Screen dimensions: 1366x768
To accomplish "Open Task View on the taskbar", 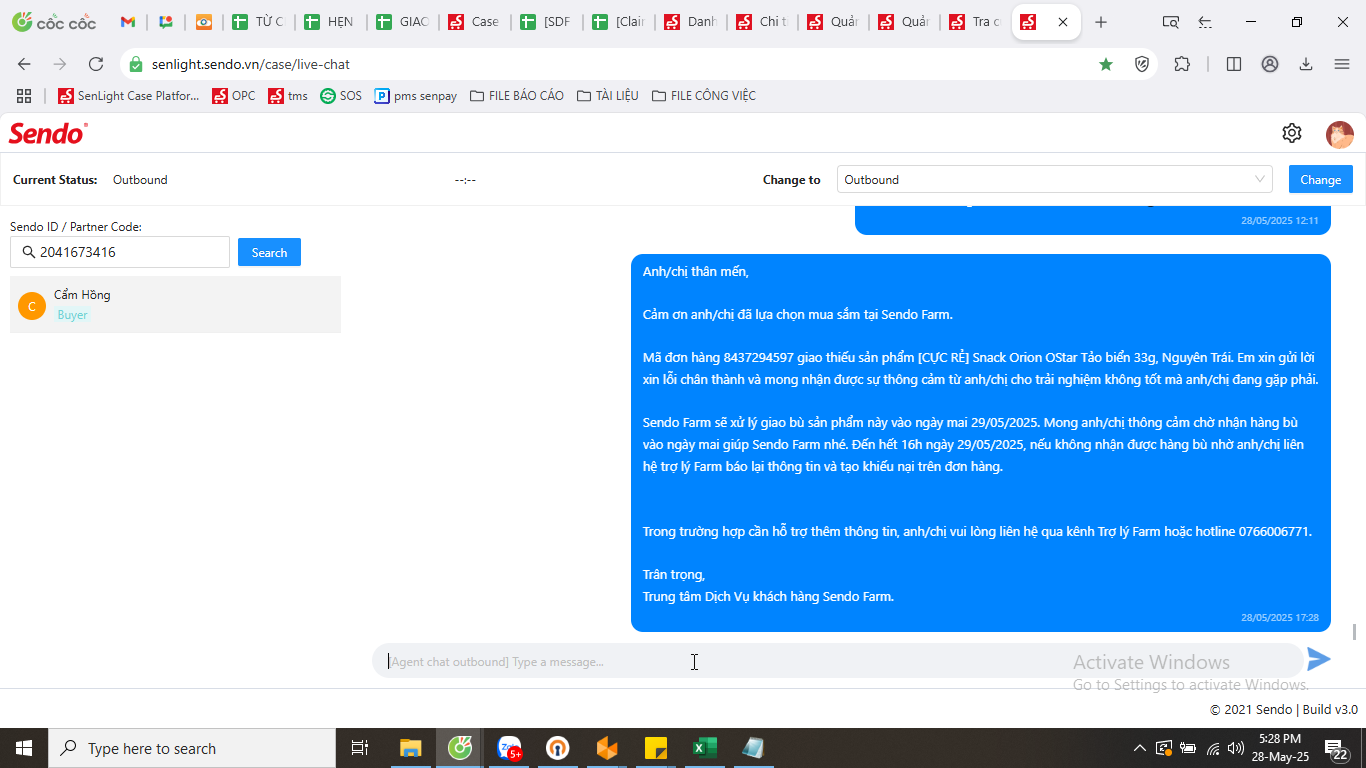I will (x=360, y=748).
